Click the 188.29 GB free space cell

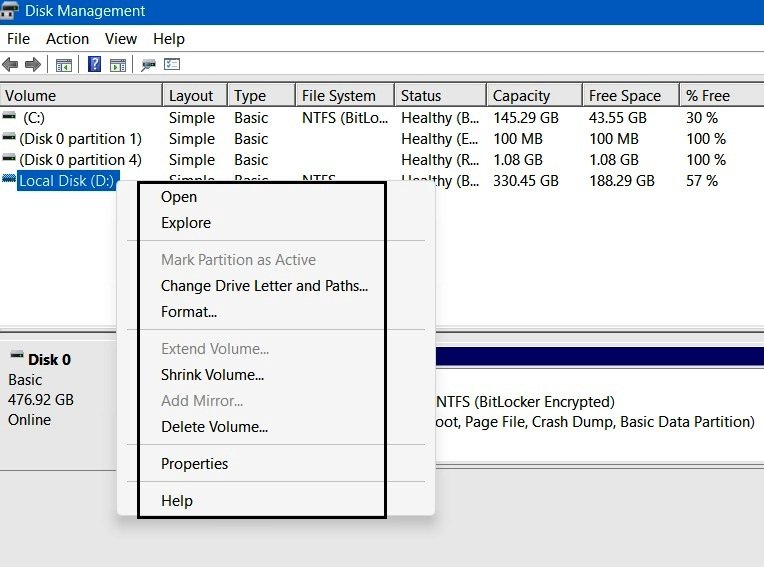(x=622, y=181)
